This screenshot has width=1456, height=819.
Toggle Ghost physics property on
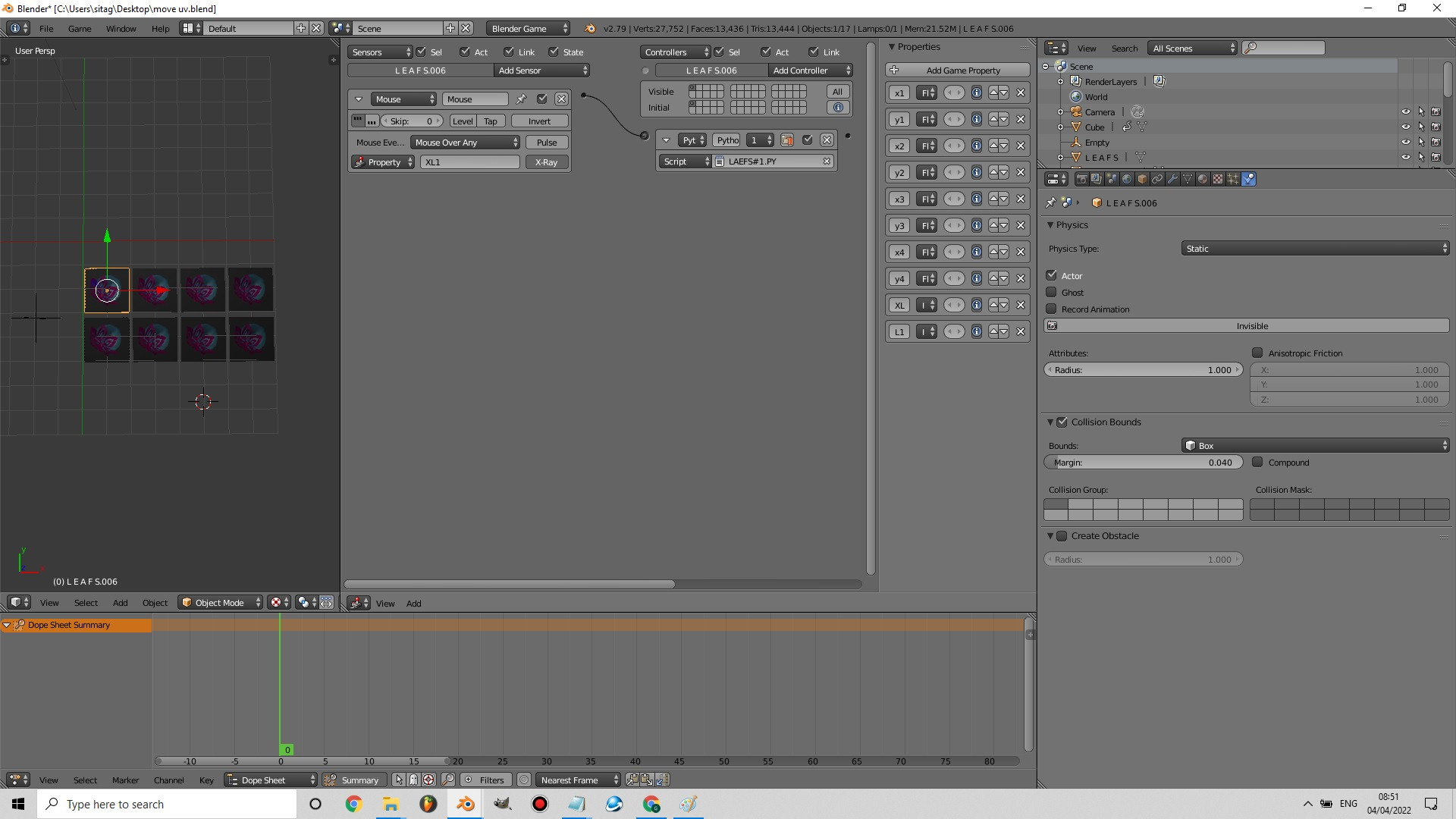click(x=1051, y=291)
